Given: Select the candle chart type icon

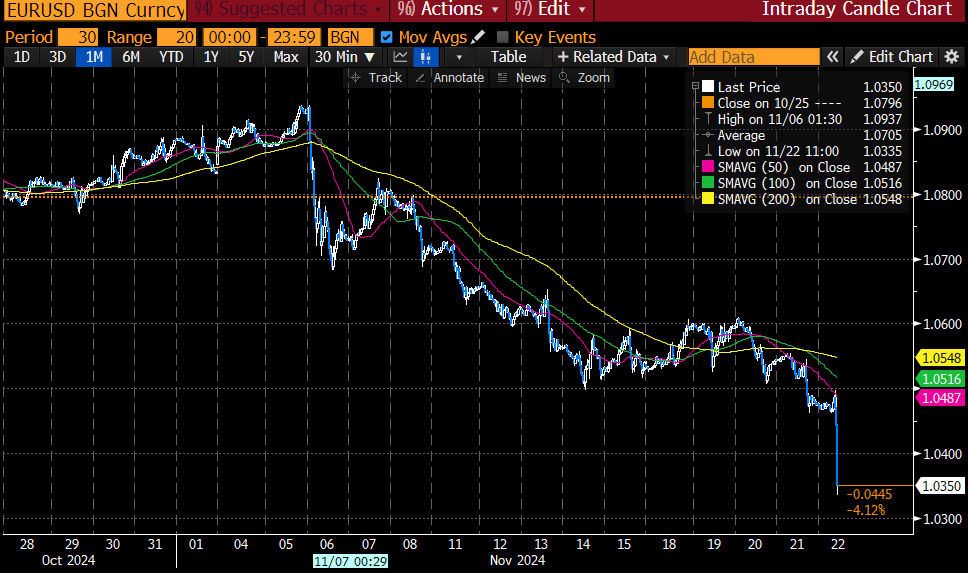Looking at the screenshot, I should click(x=425, y=57).
